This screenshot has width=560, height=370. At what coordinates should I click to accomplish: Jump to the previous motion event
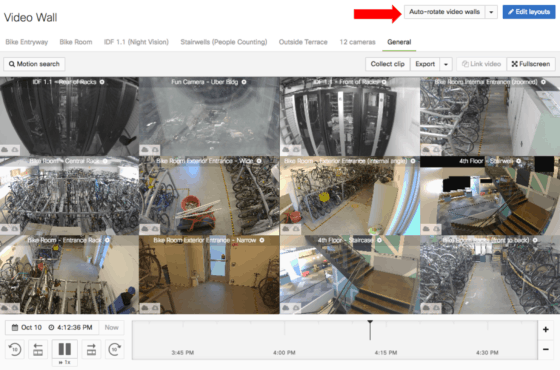[x=38, y=349]
